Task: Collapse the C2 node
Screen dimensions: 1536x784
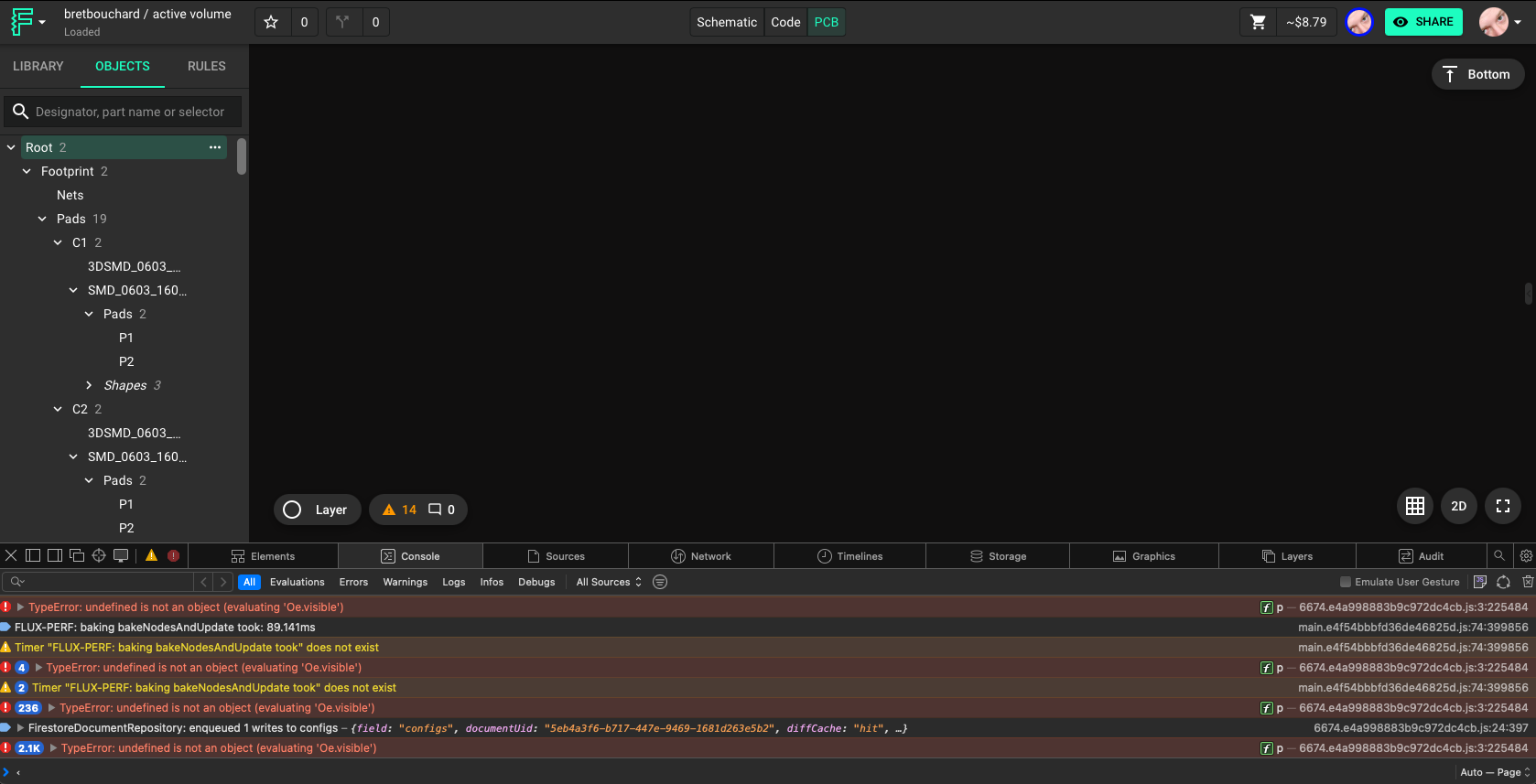Action: (x=58, y=409)
